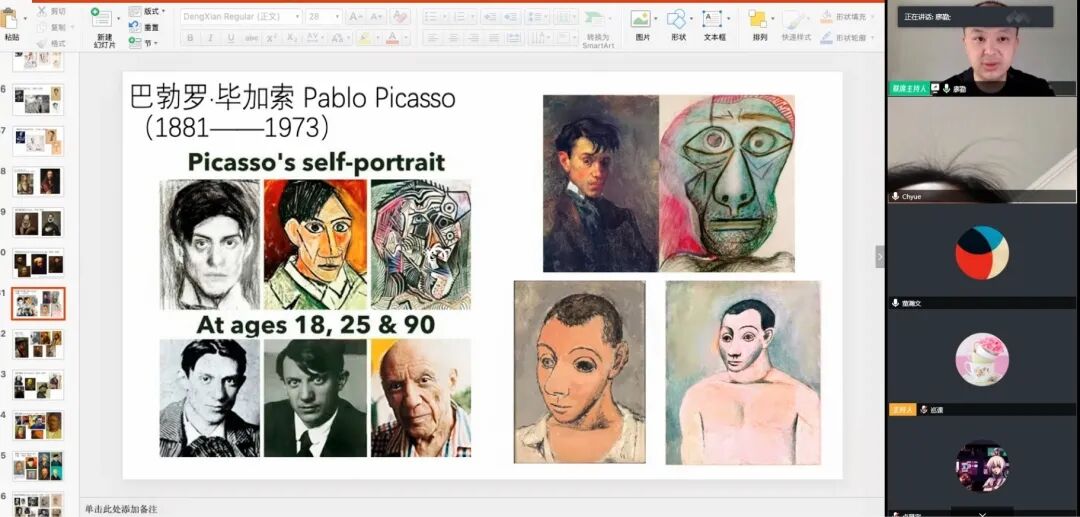Click the red-blue circular participant avatar
1080x517 pixels.
pos(982,253)
